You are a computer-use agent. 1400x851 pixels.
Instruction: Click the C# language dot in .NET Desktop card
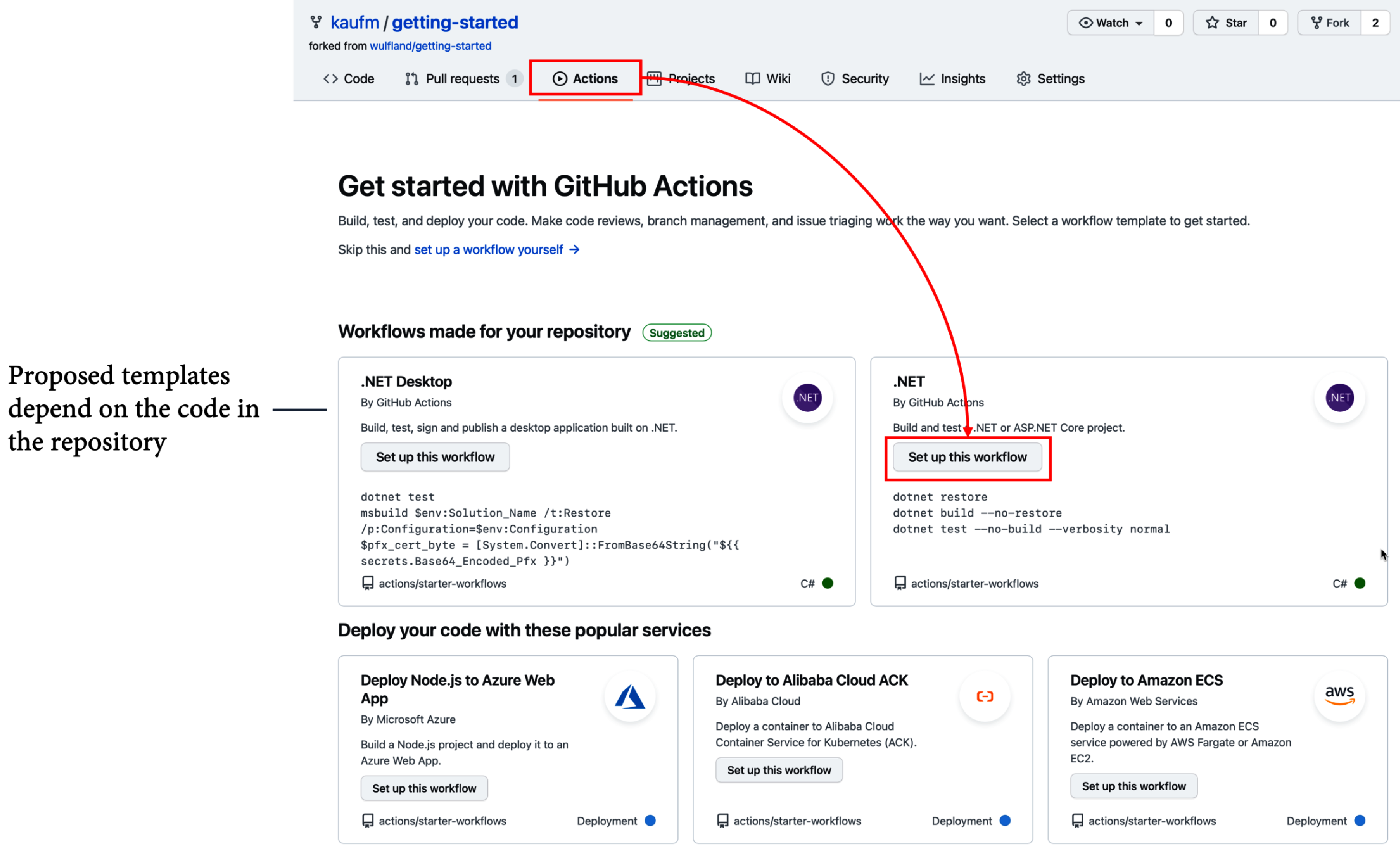828,583
